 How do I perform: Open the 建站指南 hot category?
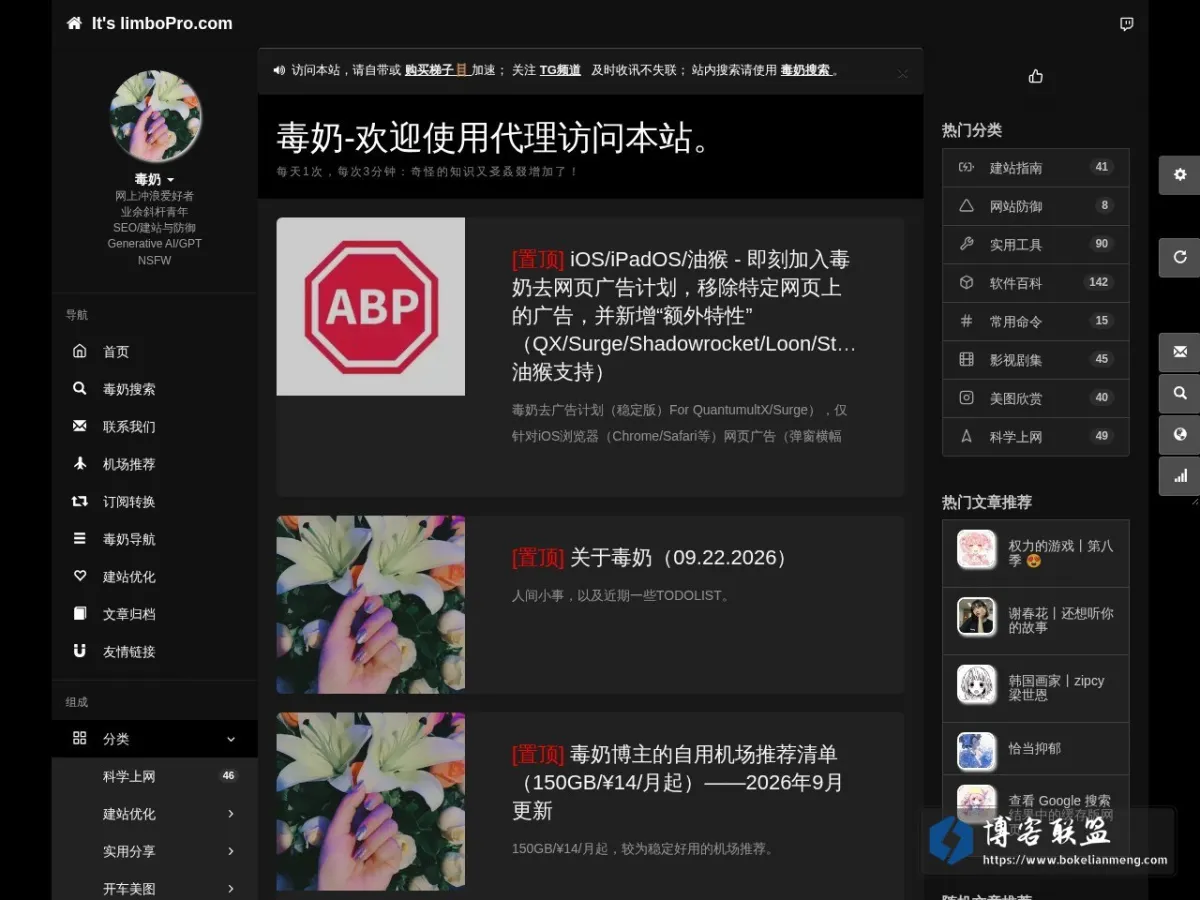point(1035,168)
